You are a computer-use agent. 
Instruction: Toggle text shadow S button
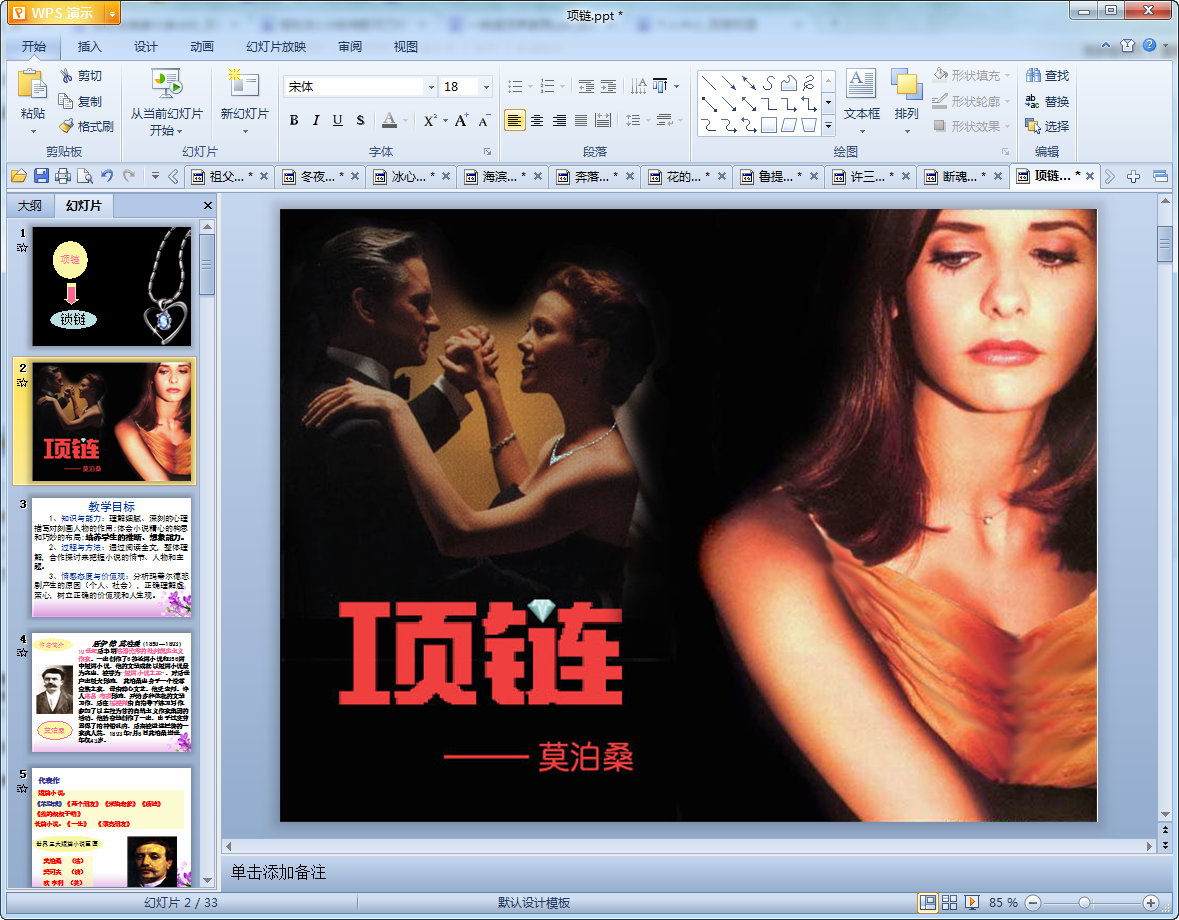(x=360, y=120)
